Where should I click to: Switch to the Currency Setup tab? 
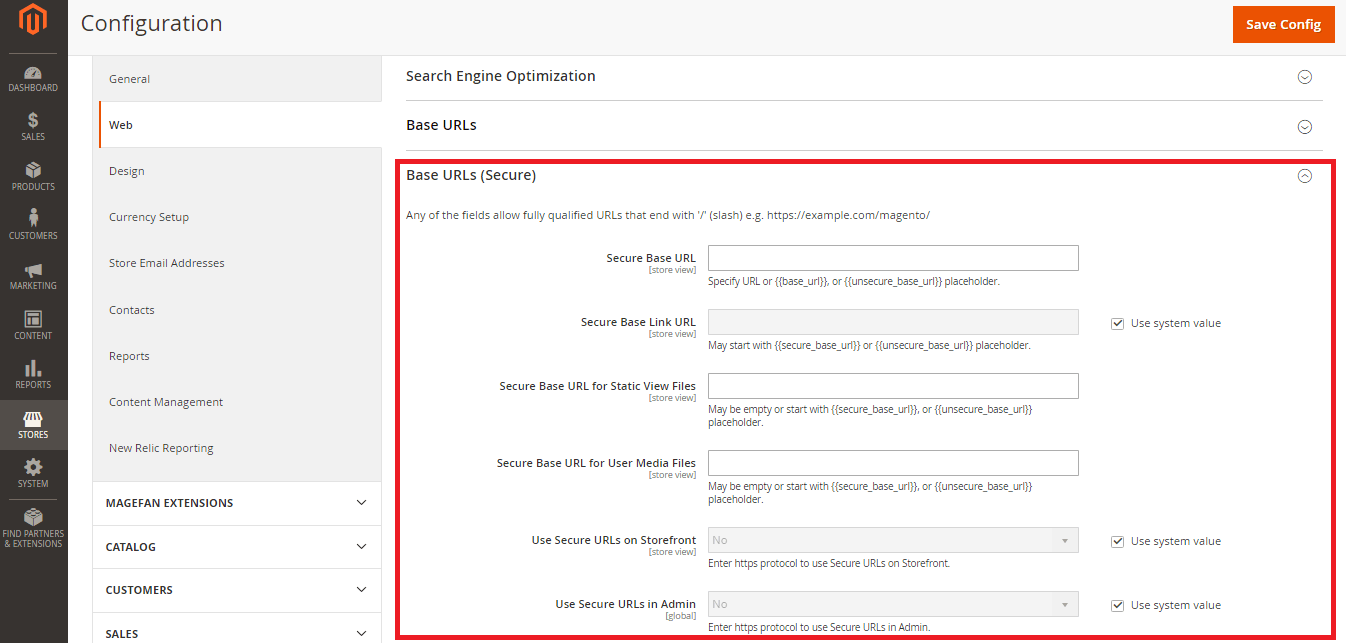pyautogui.click(x=149, y=217)
